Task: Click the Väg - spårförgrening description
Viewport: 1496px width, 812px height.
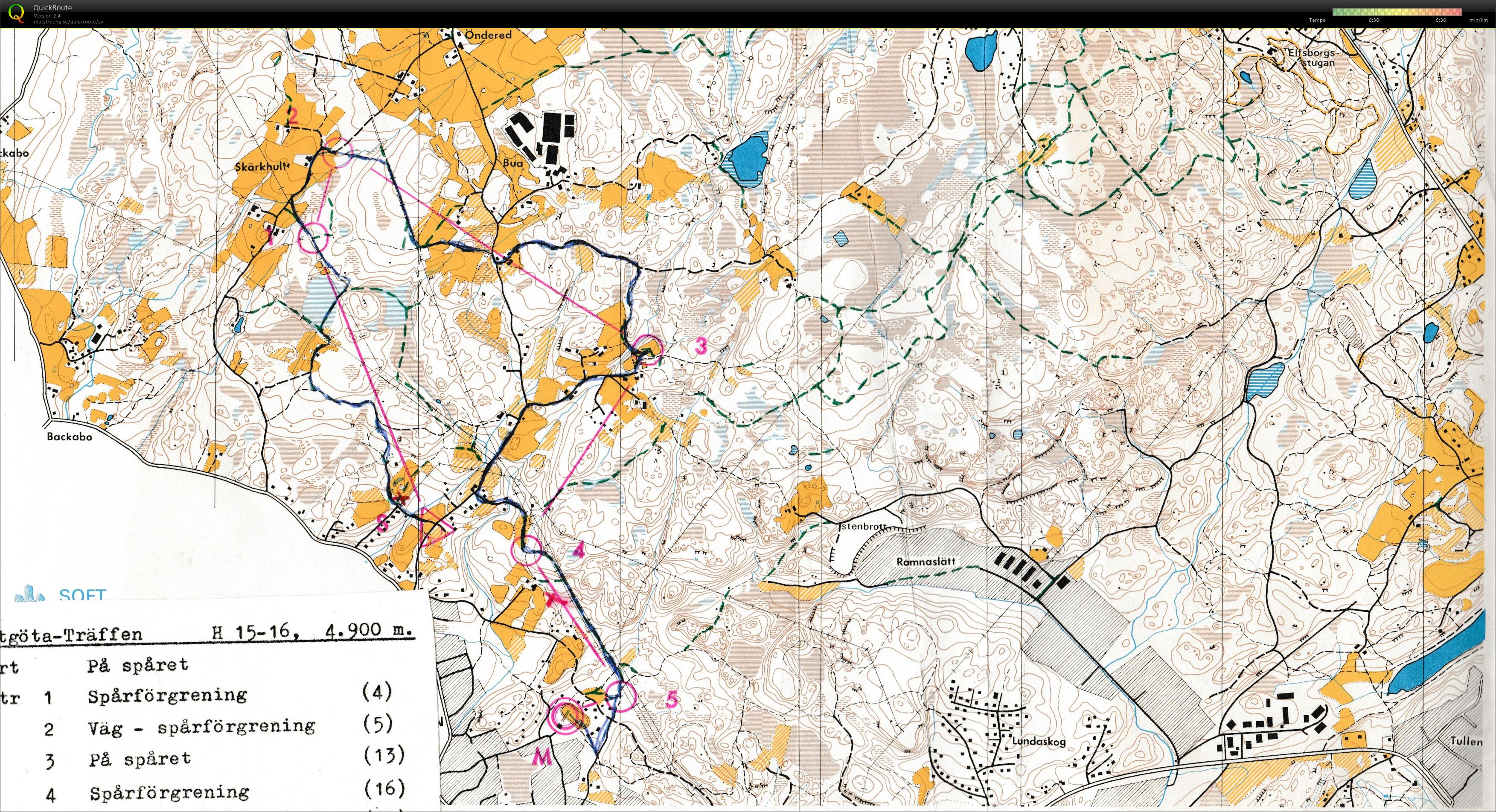Action: pyautogui.click(x=201, y=726)
